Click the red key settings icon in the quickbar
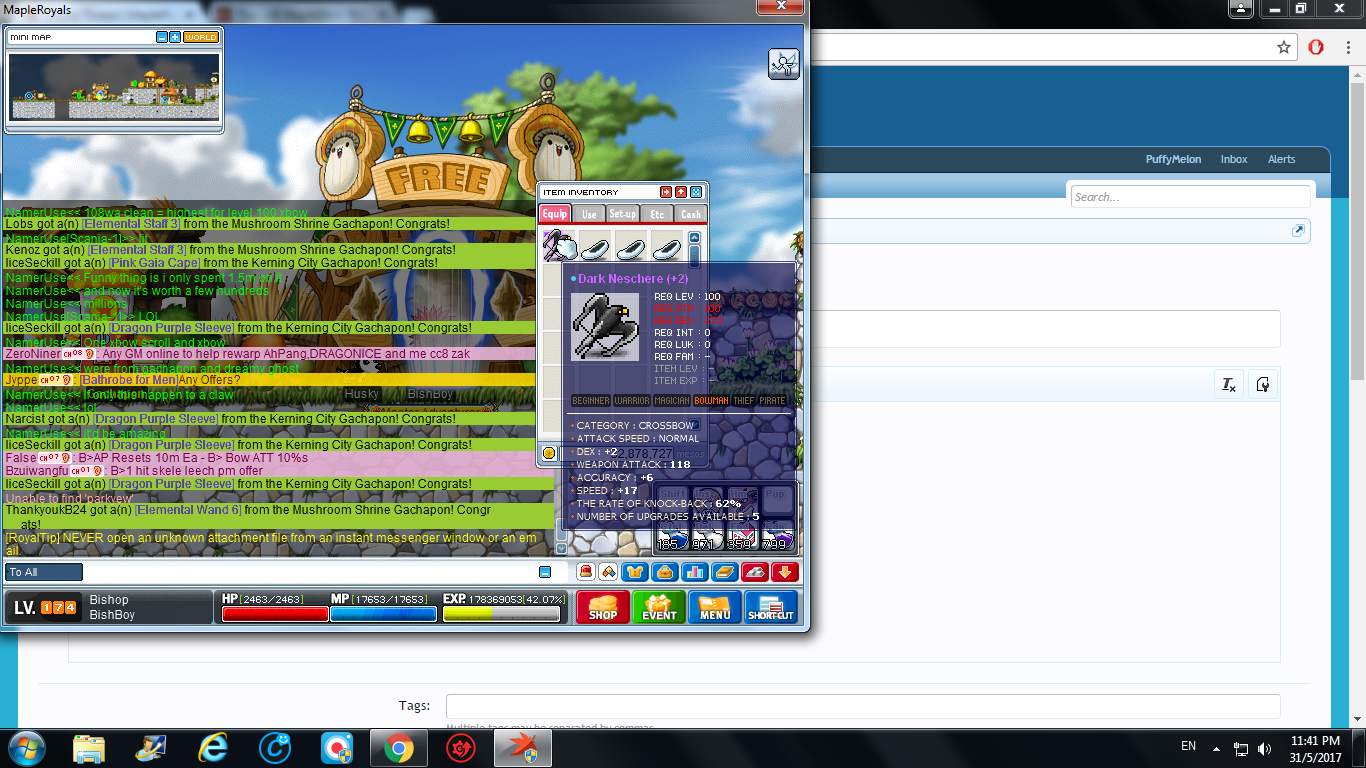 click(x=755, y=572)
